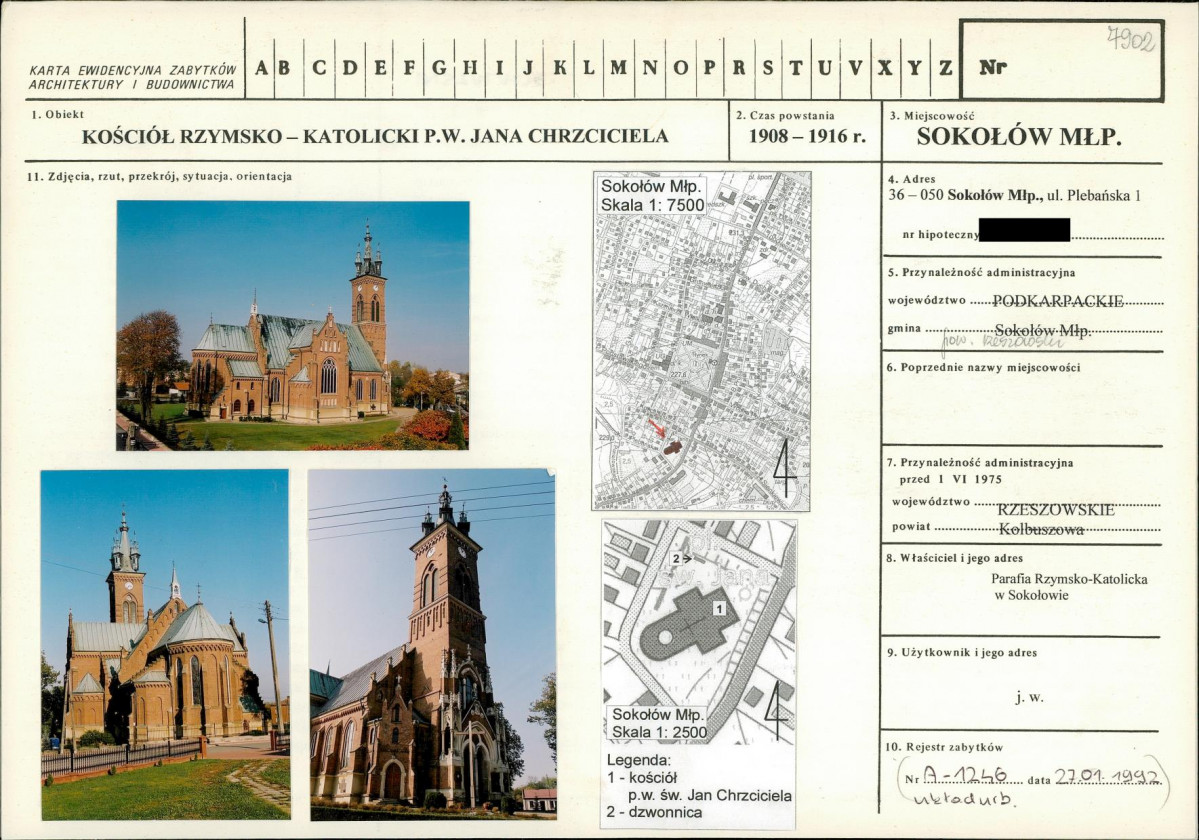This screenshot has height=840, width=1199.
Task: Click the top church photo with green roof
Action: [x=292, y=325]
